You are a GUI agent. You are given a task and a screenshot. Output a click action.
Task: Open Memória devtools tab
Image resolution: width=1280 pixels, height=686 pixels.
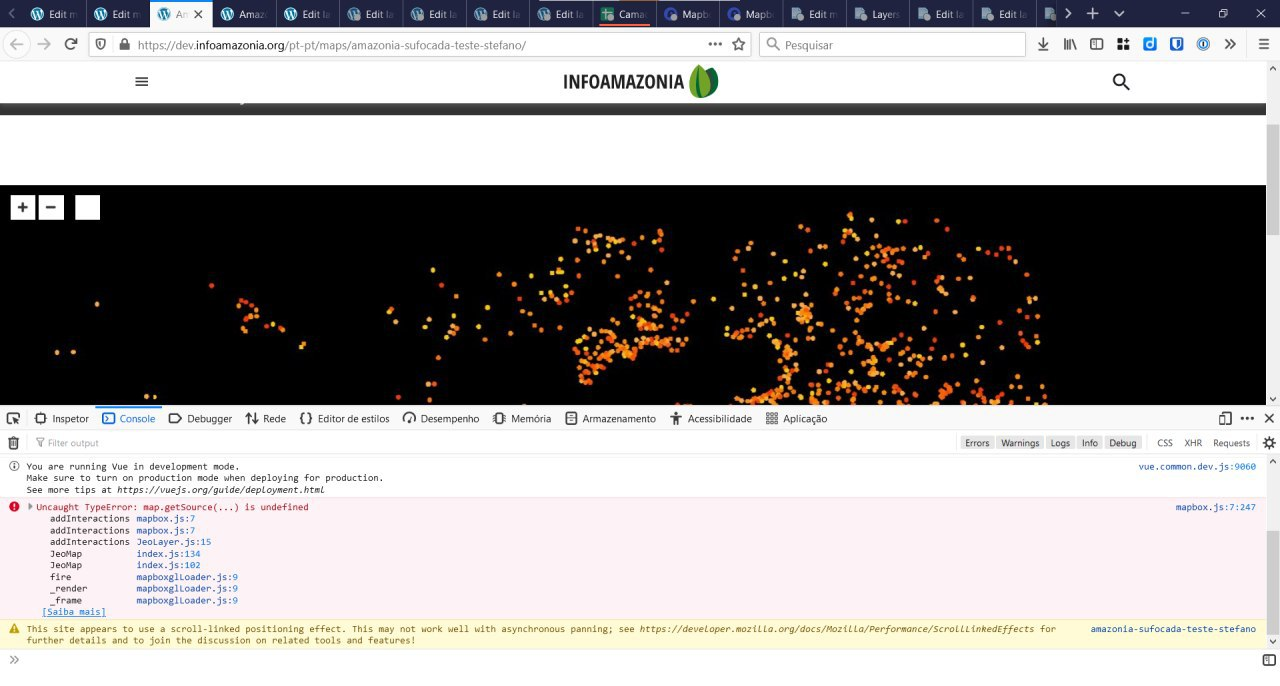pos(522,418)
